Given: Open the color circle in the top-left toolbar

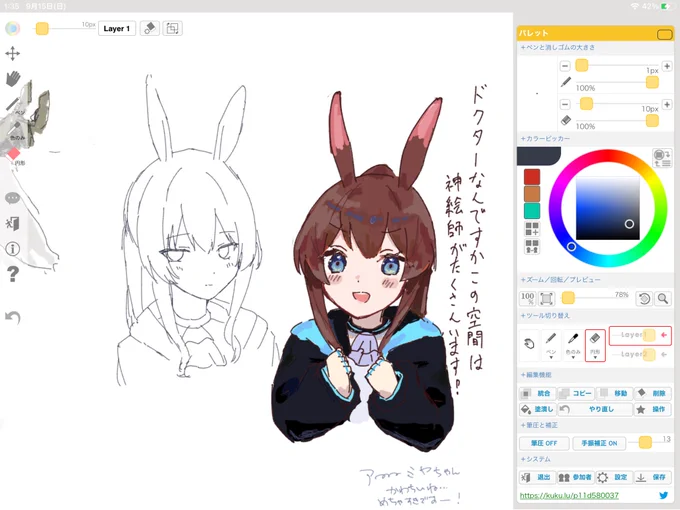Looking at the screenshot, I should [13, 29].
